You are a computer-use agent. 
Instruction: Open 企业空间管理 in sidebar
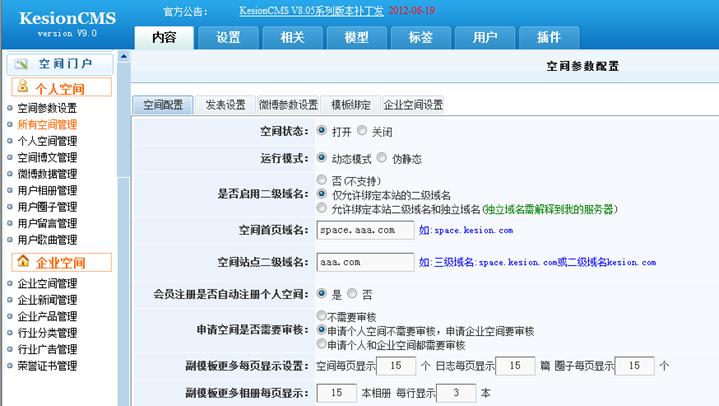[x=47, y=284]
